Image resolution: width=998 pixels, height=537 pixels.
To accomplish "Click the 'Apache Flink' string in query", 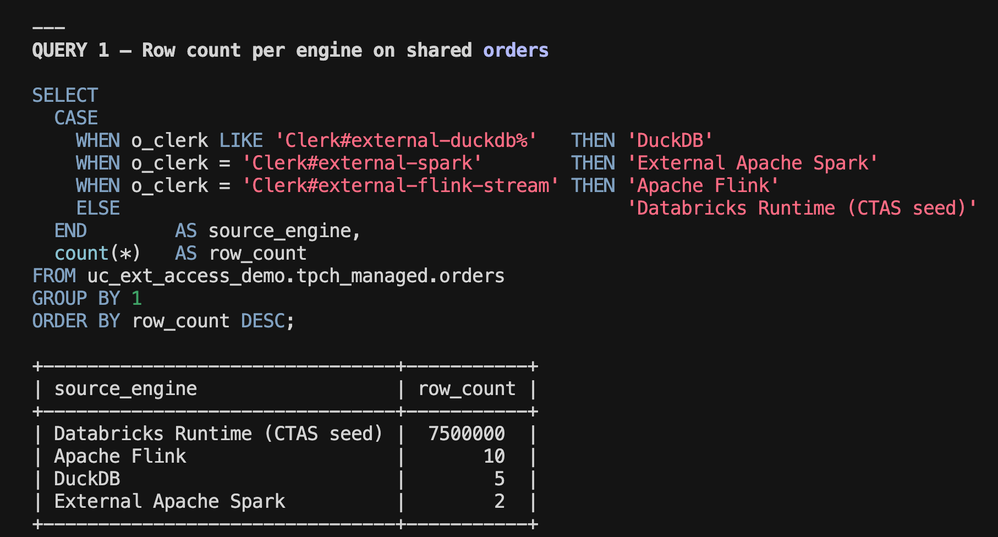I will [x=703, y=186].
